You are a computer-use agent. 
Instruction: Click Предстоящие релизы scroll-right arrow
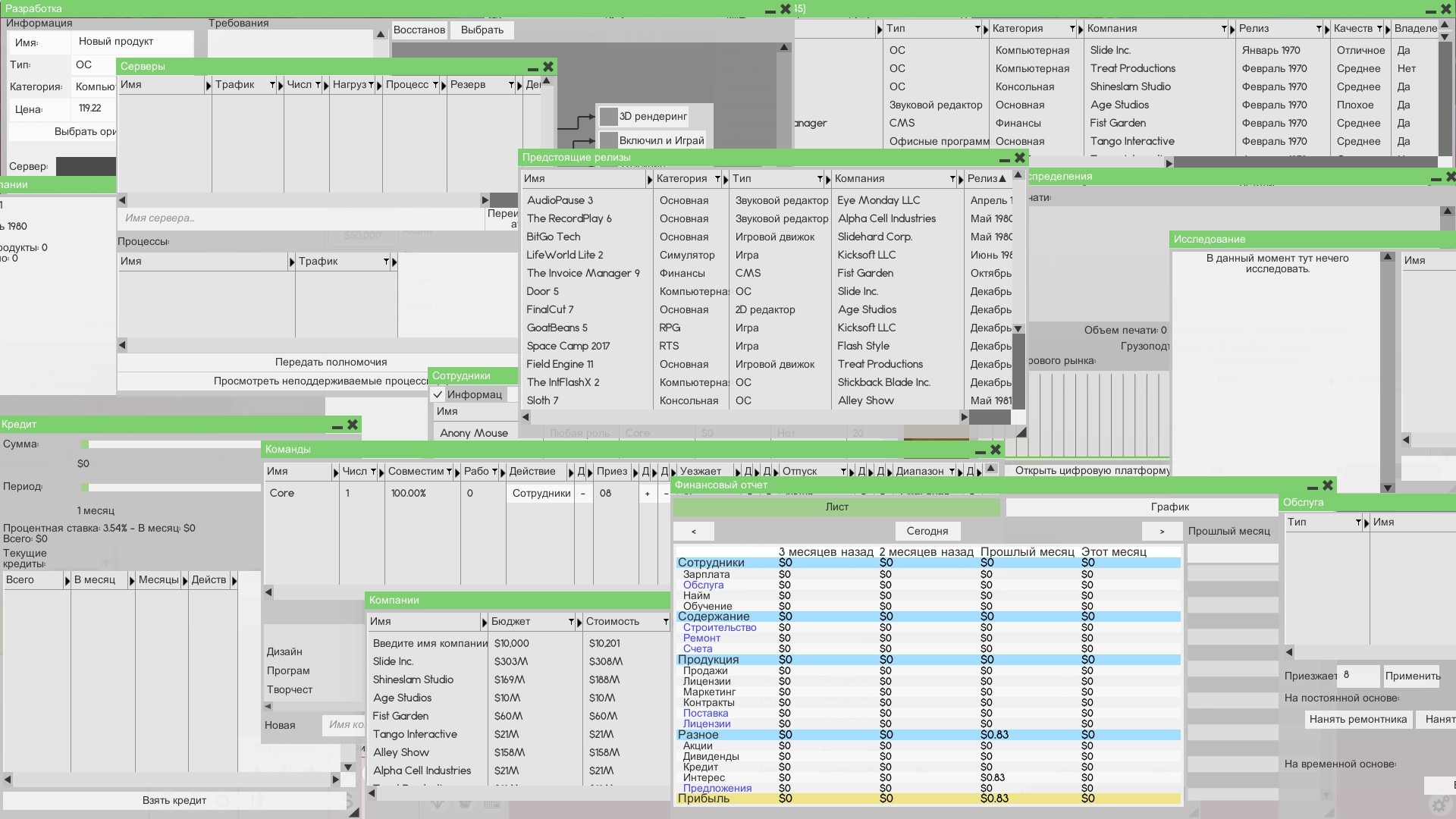(x=964, y=417)
